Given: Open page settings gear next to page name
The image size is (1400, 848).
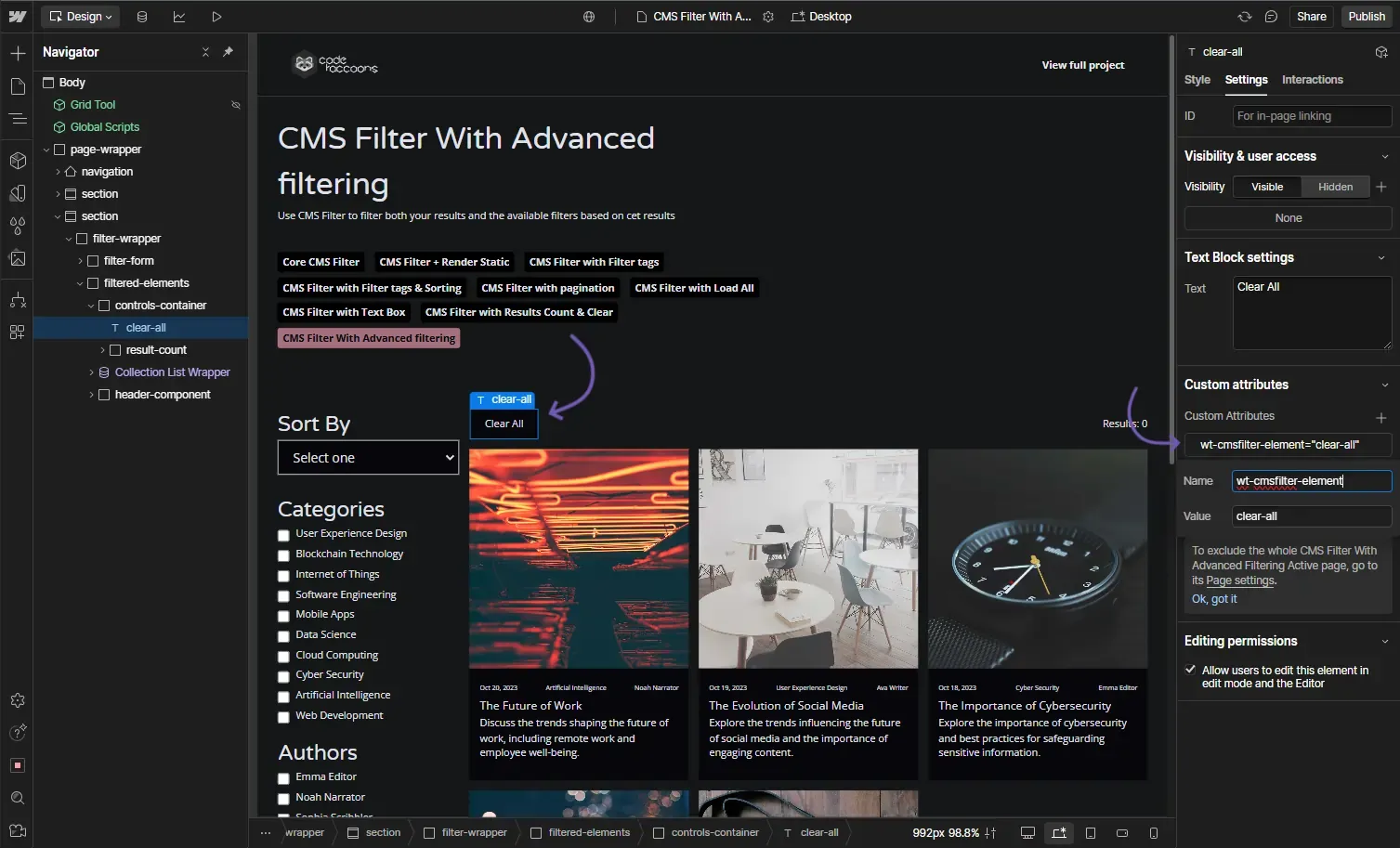Looking at the screenshot, I should coord(768,17).
